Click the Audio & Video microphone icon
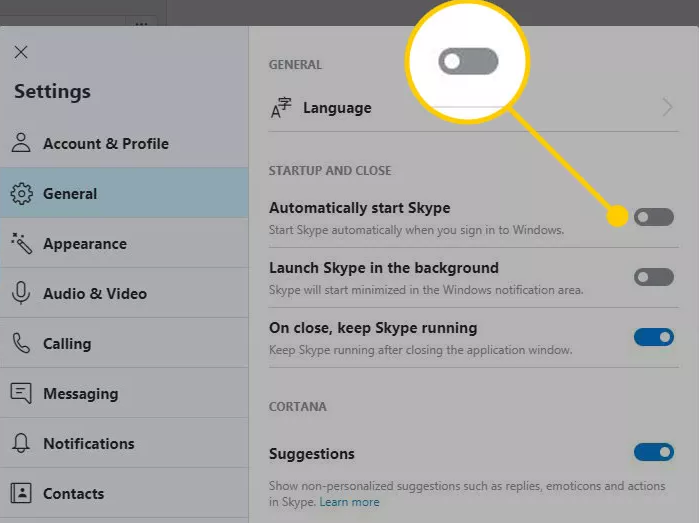The height and width of the screenshot is (523, 699). 21,293
